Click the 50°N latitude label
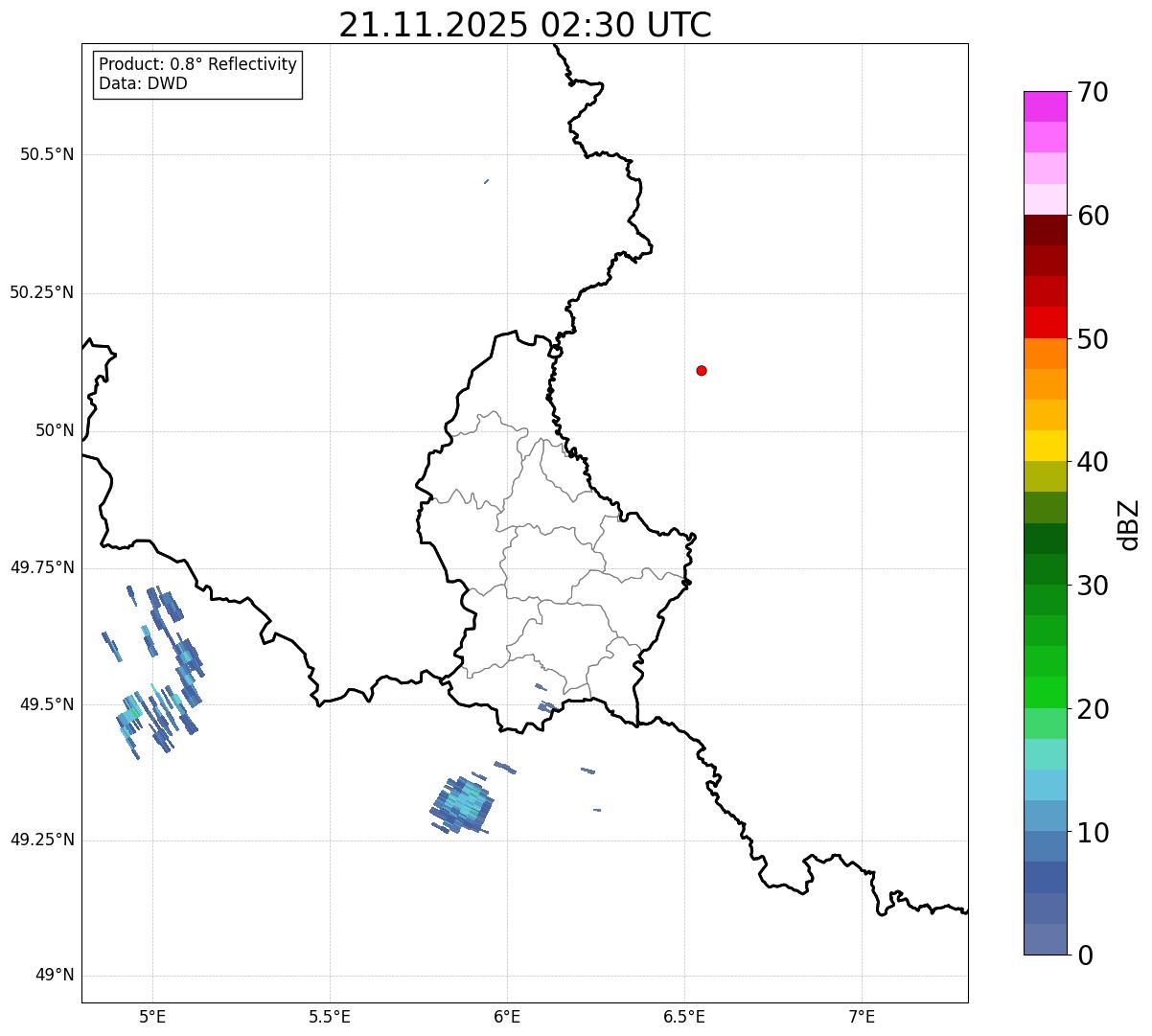This screenshot has width=1152, height=1036. point(55,430)
